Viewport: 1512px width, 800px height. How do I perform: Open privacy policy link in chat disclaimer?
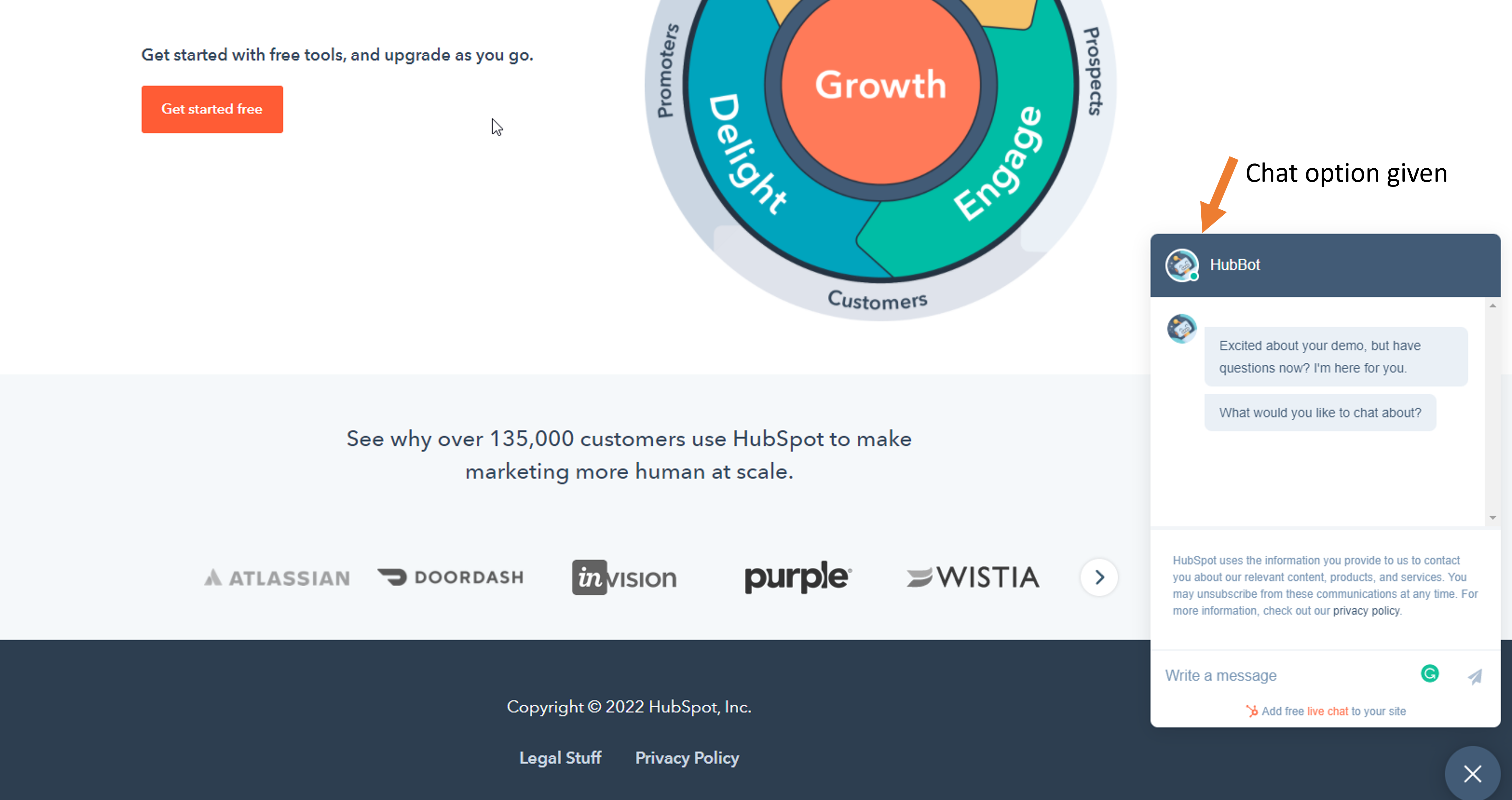[x=1366, y=611]
